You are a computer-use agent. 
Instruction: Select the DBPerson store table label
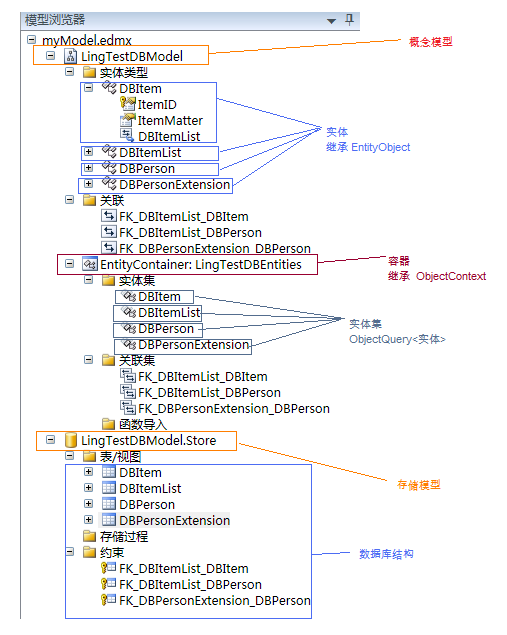[x=147, y=505]
